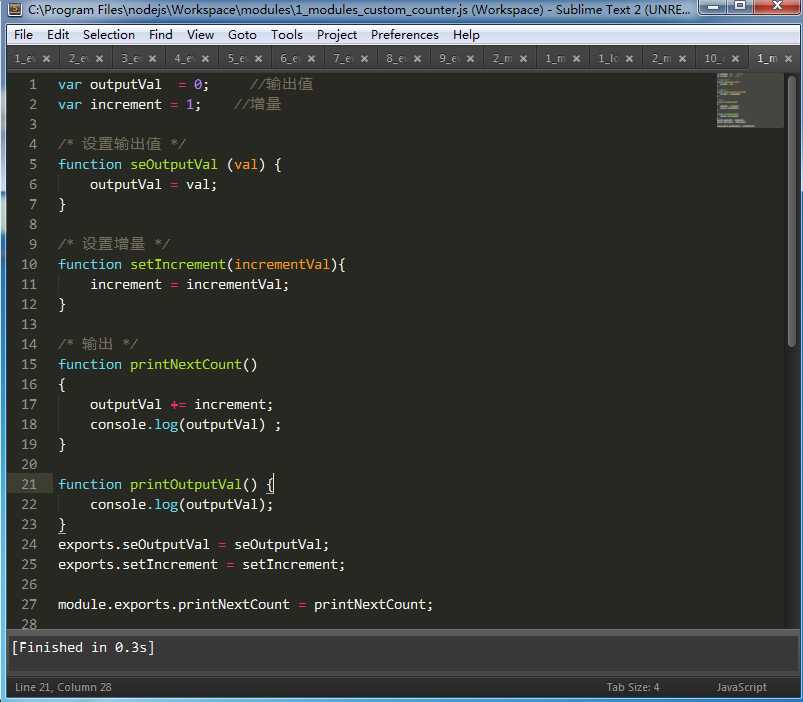Click 'function printNextCount()' declaration
This screenshot has width=803, height=702.
coord(158,365)
